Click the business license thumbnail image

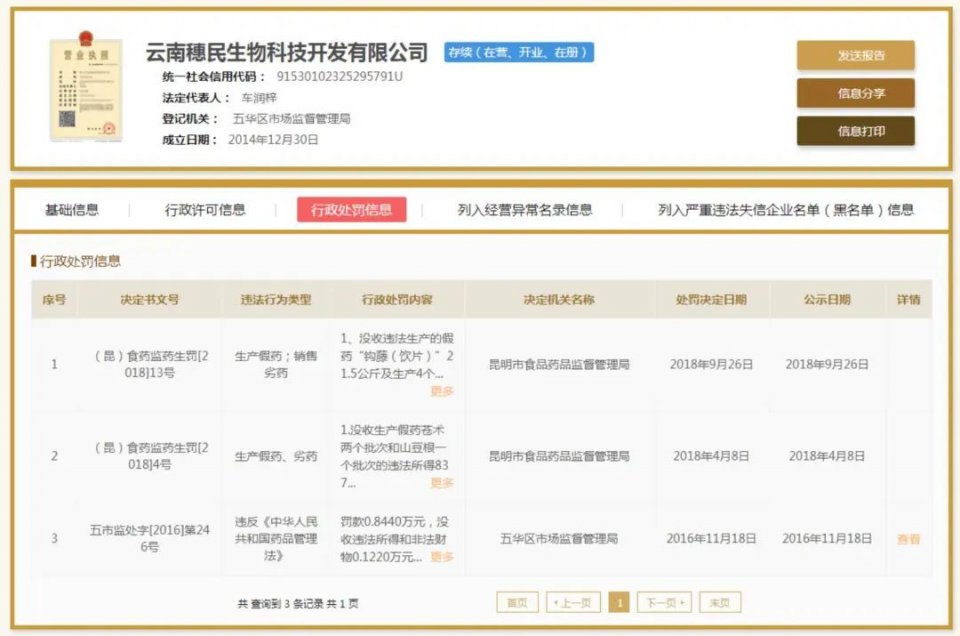pyautogui.click(x=86, y=91)
